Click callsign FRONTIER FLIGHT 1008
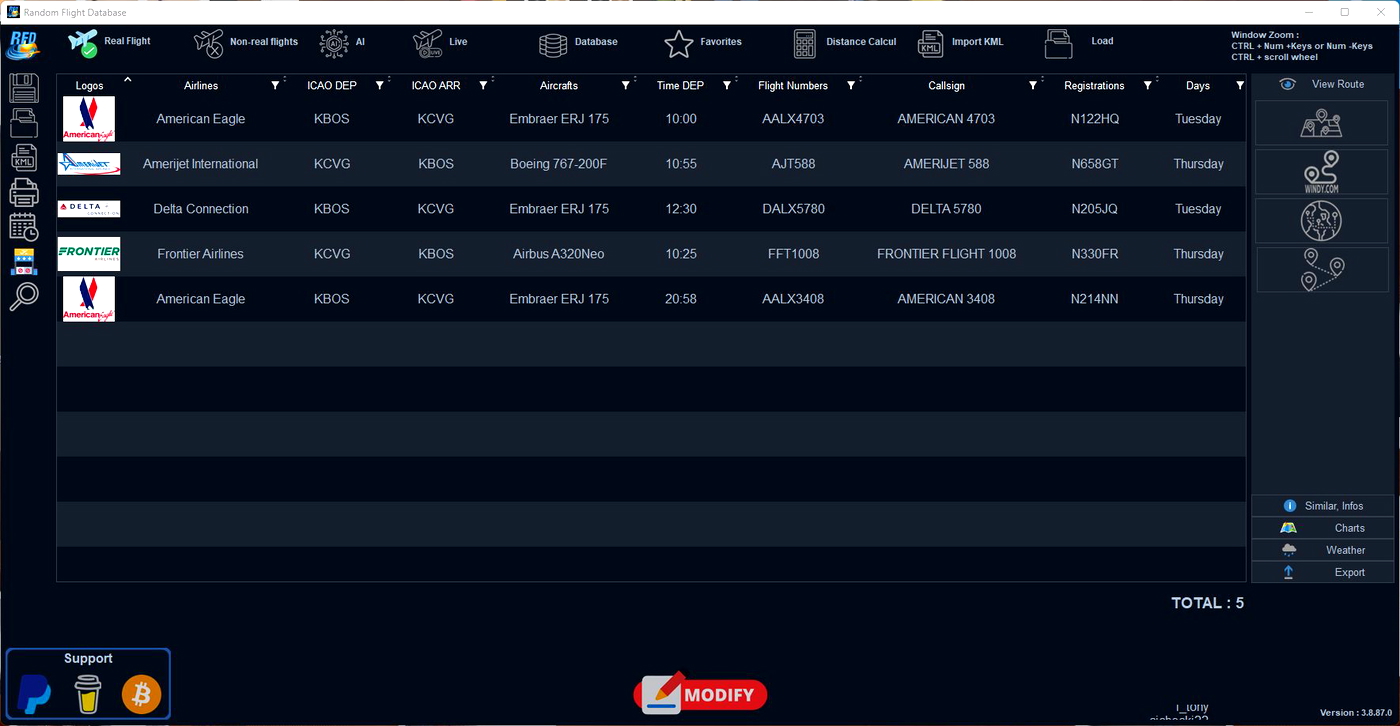This screenshot has height=726, width=1400. [946, 254]
